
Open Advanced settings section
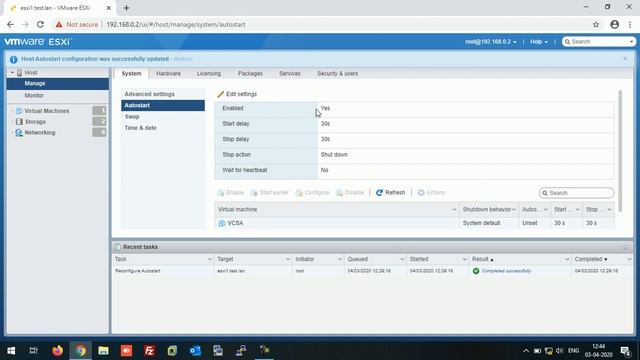[163, 94]
